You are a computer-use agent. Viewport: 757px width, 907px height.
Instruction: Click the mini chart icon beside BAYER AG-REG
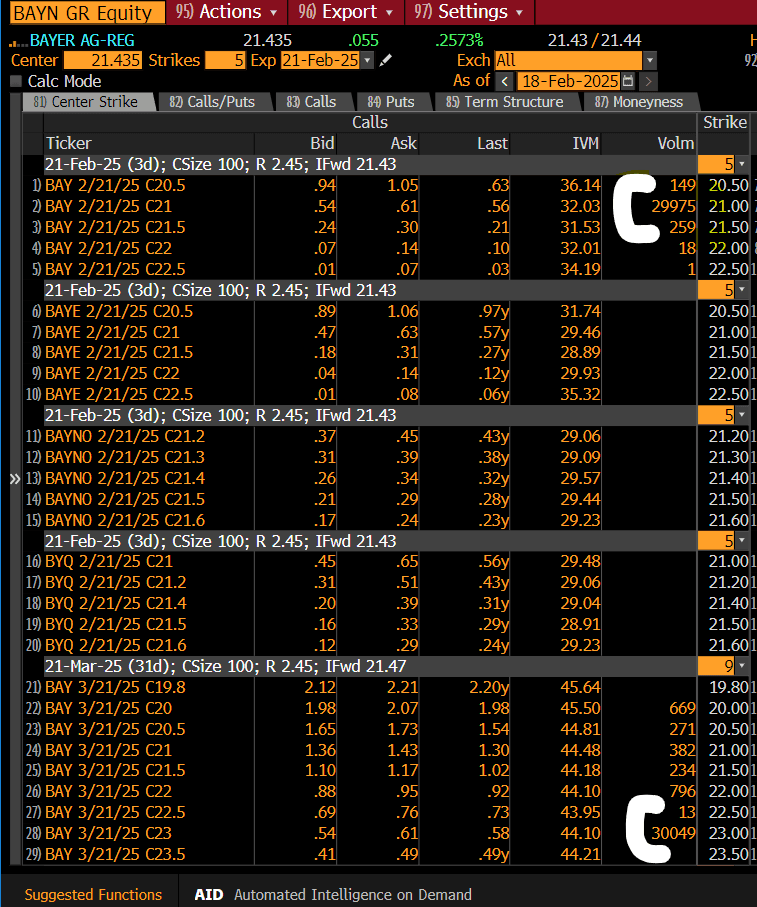(x=17, y=42)
